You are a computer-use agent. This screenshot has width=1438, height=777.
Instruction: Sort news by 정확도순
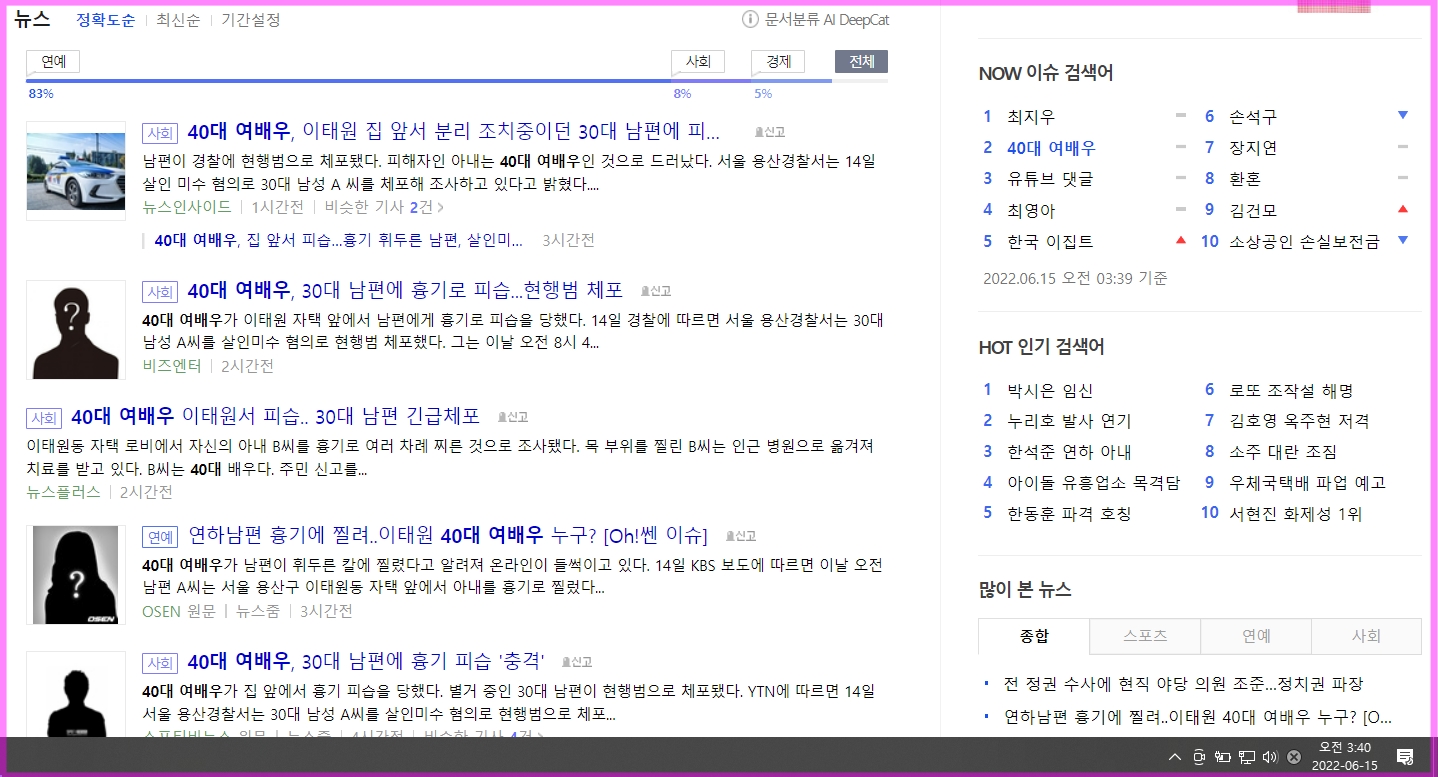(x=105, y=20)
